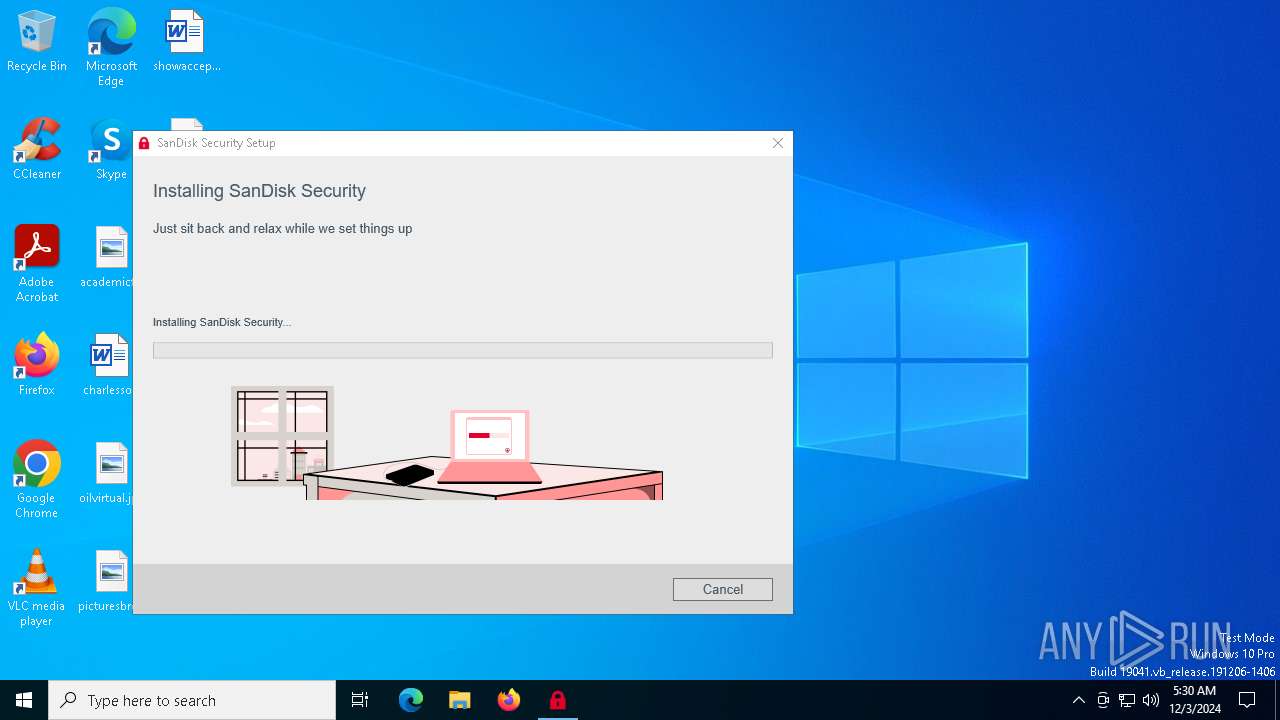Open the clock showing 5:30 AM
1280x720 pixels.
(x=1194, y=700)
